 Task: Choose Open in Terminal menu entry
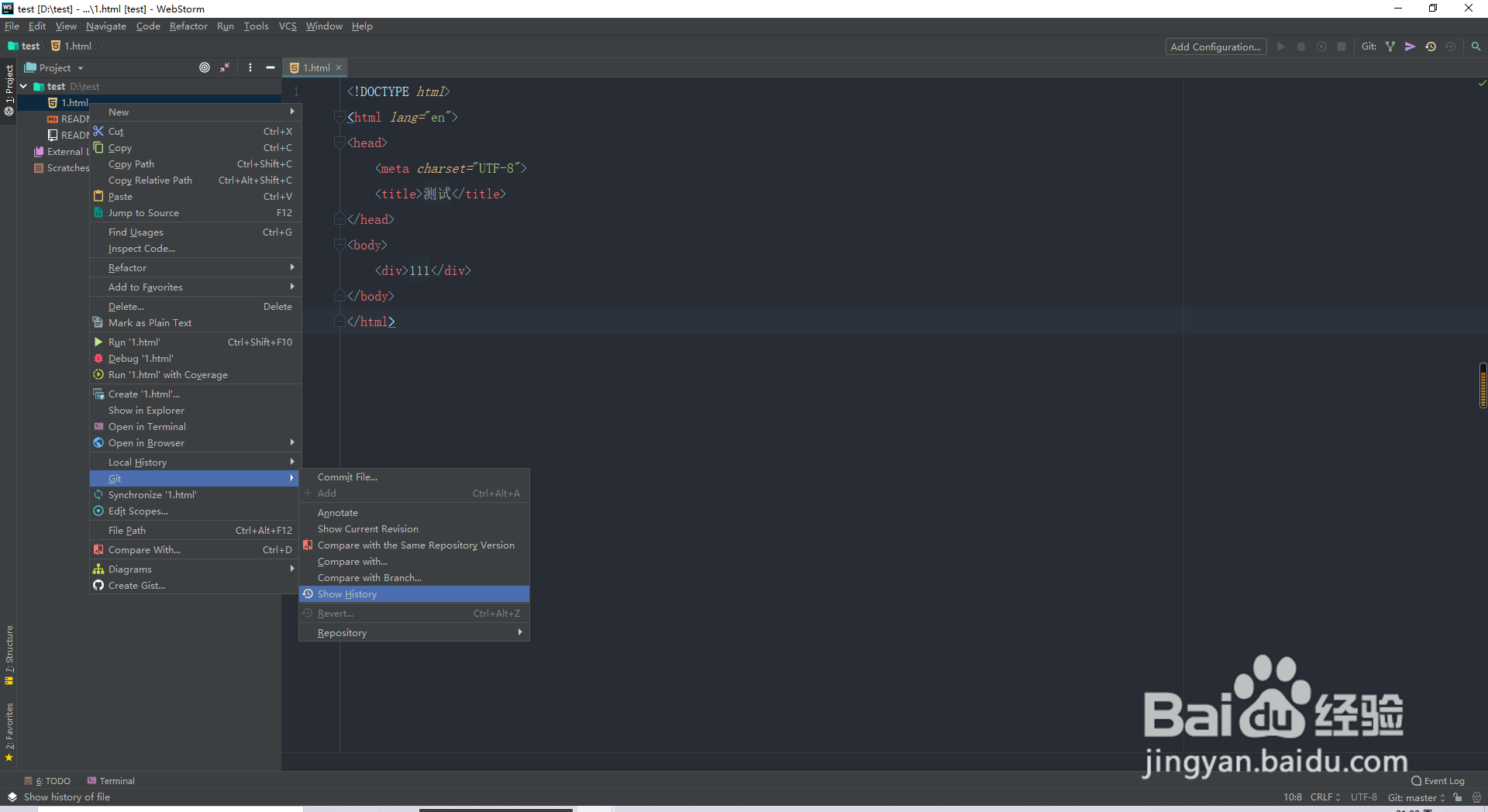195,427
